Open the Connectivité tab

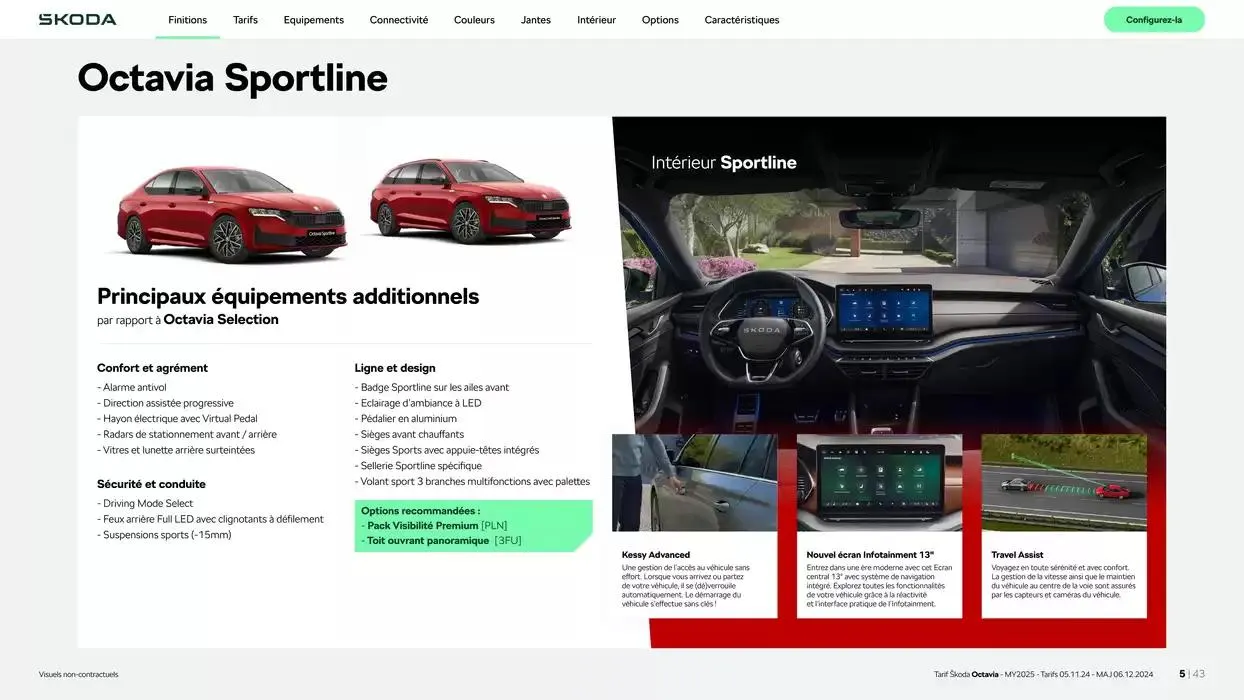[398, 20]
